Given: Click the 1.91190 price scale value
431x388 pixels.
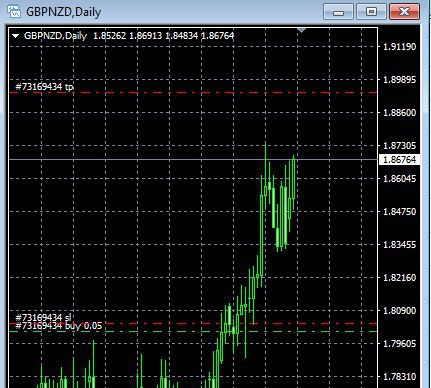Looking at the screenshot, I should 400,47.
